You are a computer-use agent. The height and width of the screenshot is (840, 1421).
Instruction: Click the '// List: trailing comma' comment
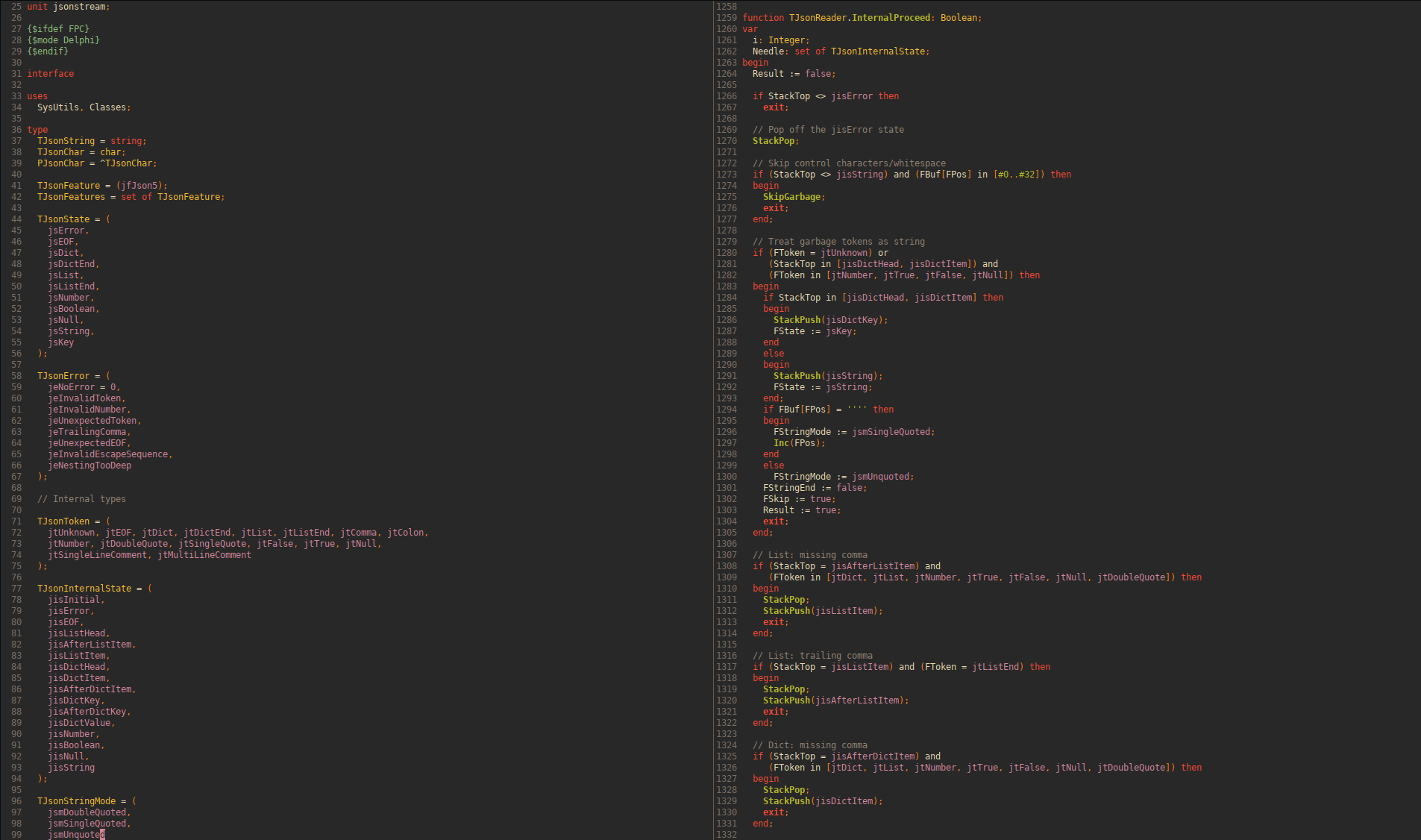[x=812, y=656]
